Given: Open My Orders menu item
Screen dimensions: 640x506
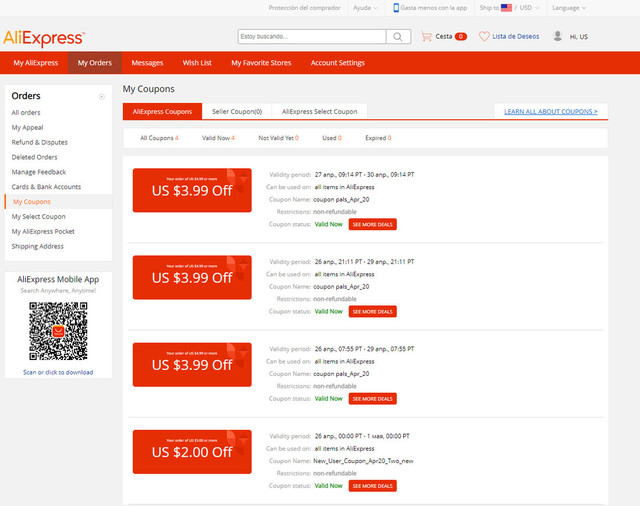Looking at the screenshot, I should coord(95,63).
